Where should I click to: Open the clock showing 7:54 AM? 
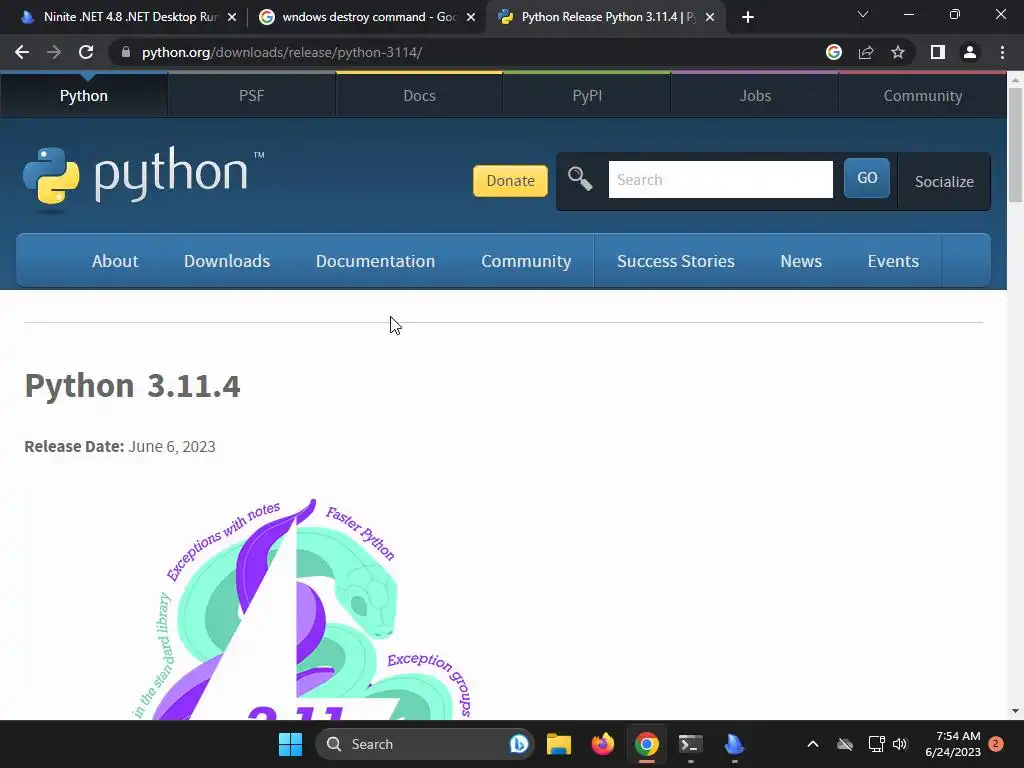[x=953, y=744]
